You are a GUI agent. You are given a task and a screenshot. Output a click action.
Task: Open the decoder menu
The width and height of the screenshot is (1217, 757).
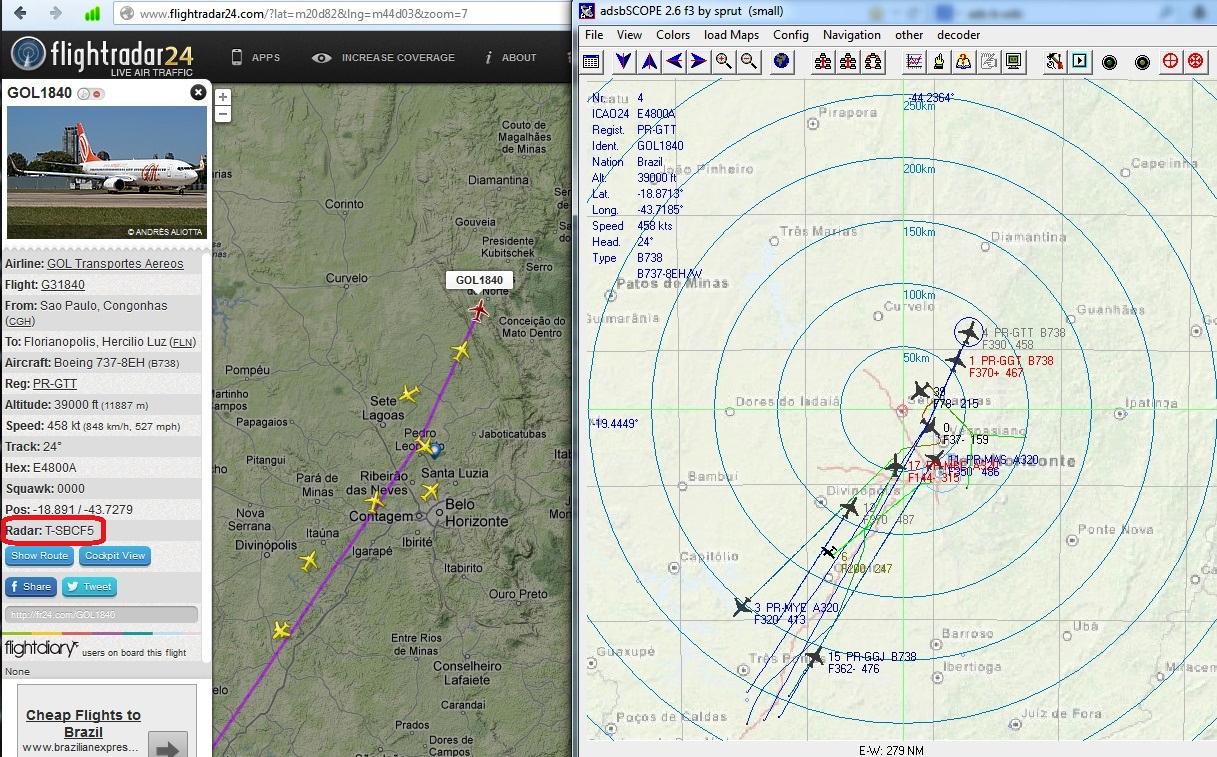(x=959, y=35)
